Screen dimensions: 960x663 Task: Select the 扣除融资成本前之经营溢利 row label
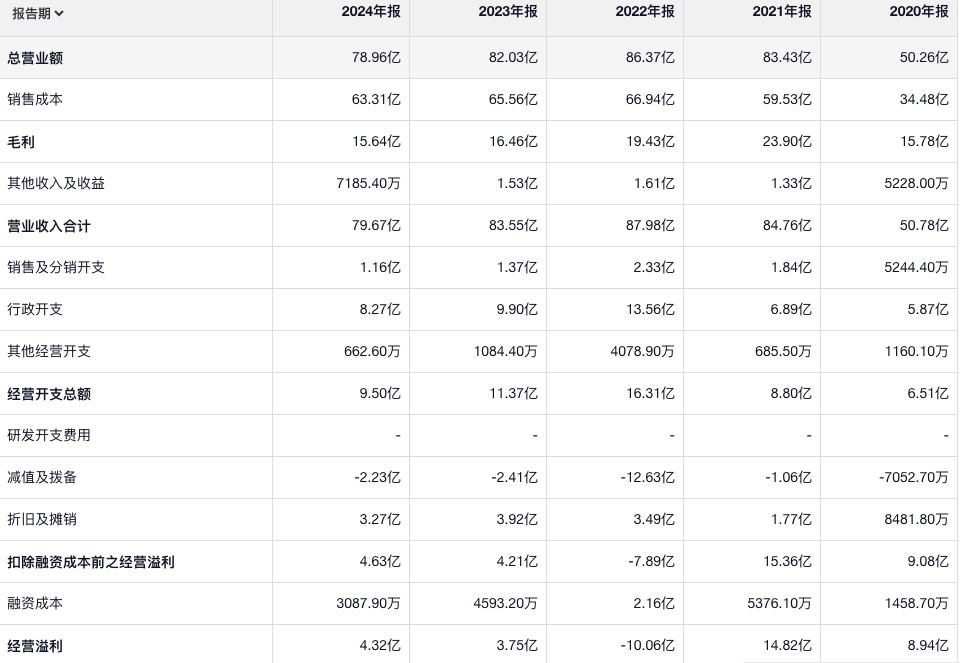click(91, 562)
